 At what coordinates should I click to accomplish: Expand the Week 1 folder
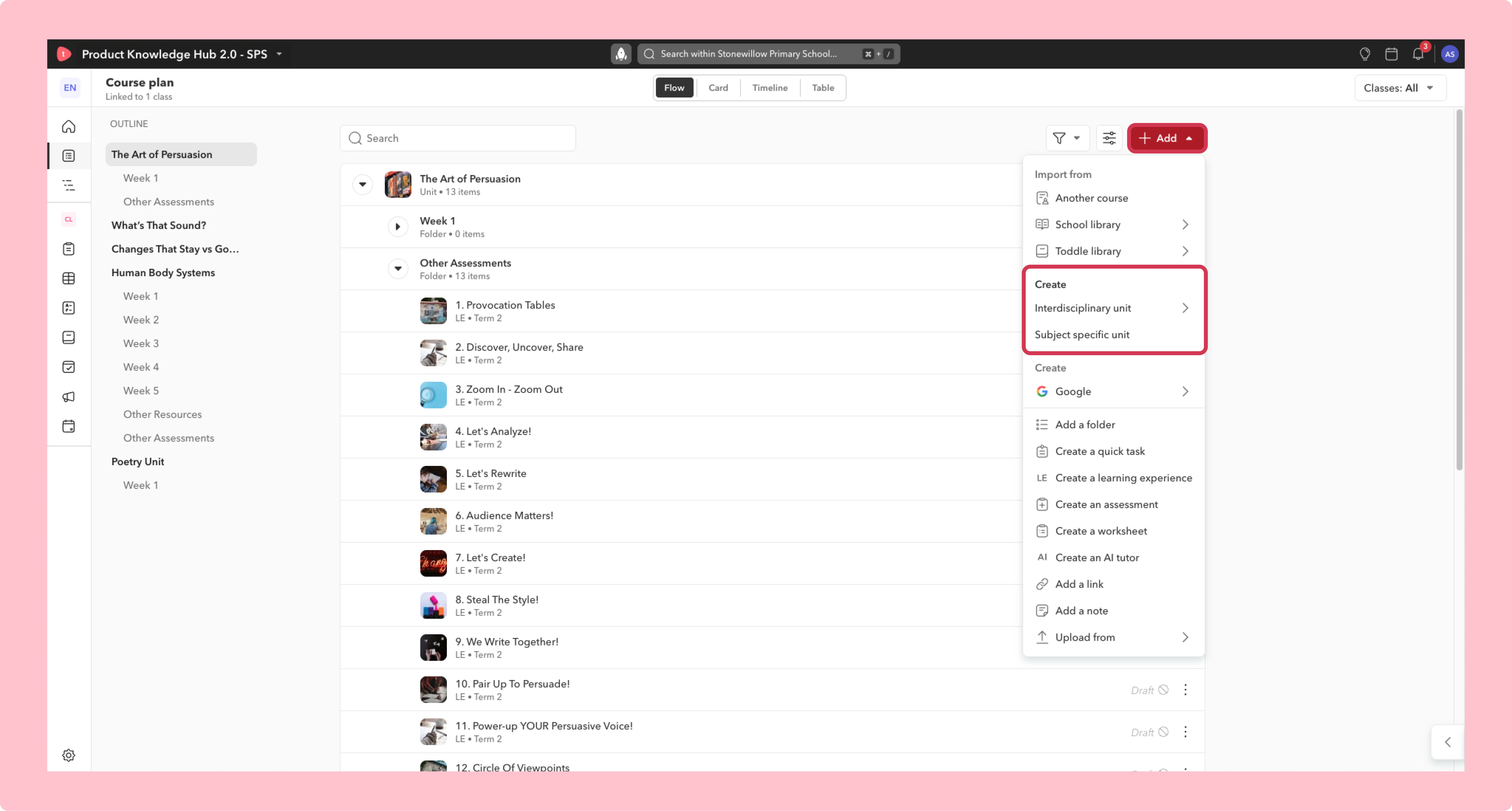coord(398,227)
